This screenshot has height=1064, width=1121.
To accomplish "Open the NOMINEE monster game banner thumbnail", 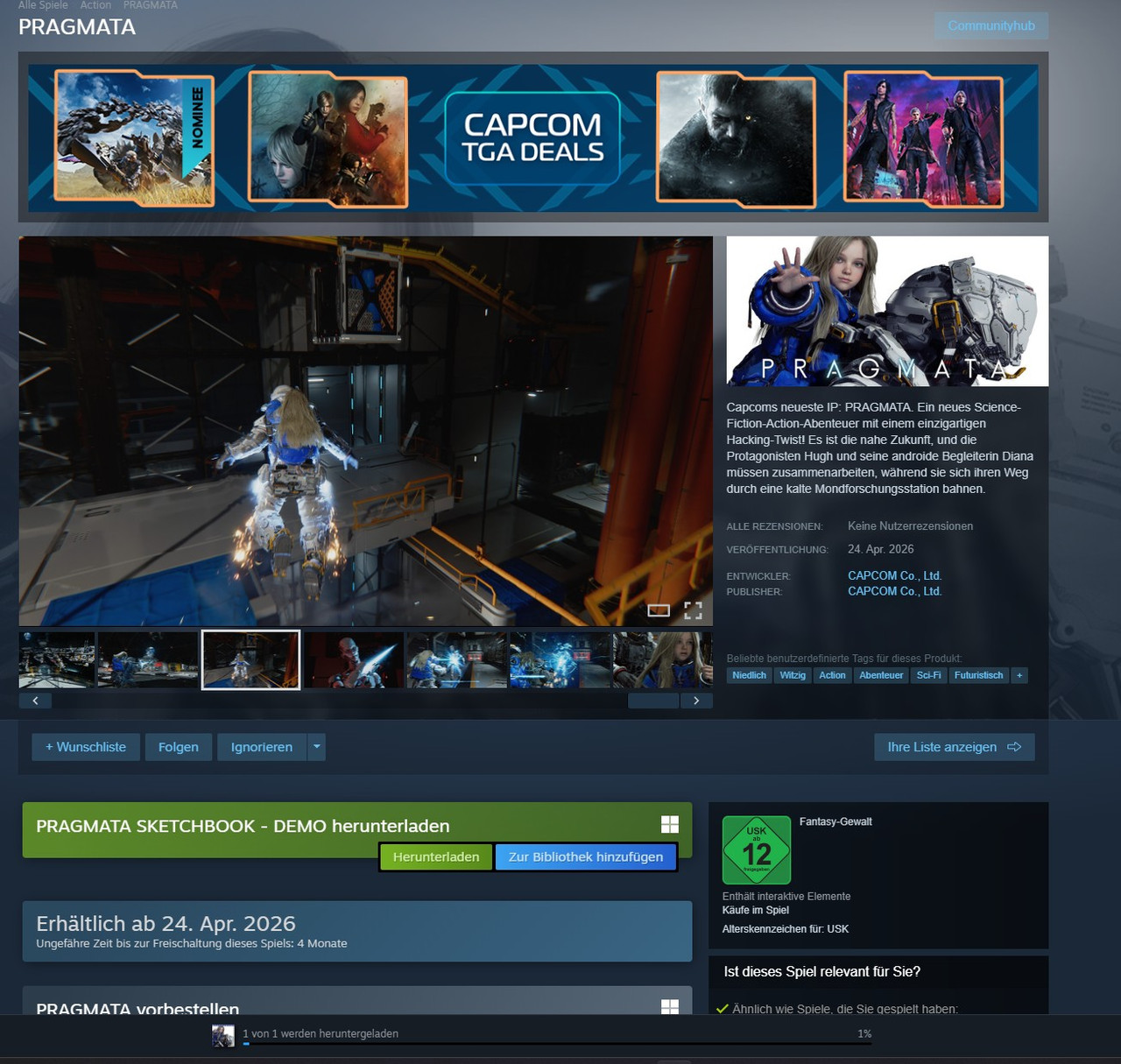I will pos(134,138).
